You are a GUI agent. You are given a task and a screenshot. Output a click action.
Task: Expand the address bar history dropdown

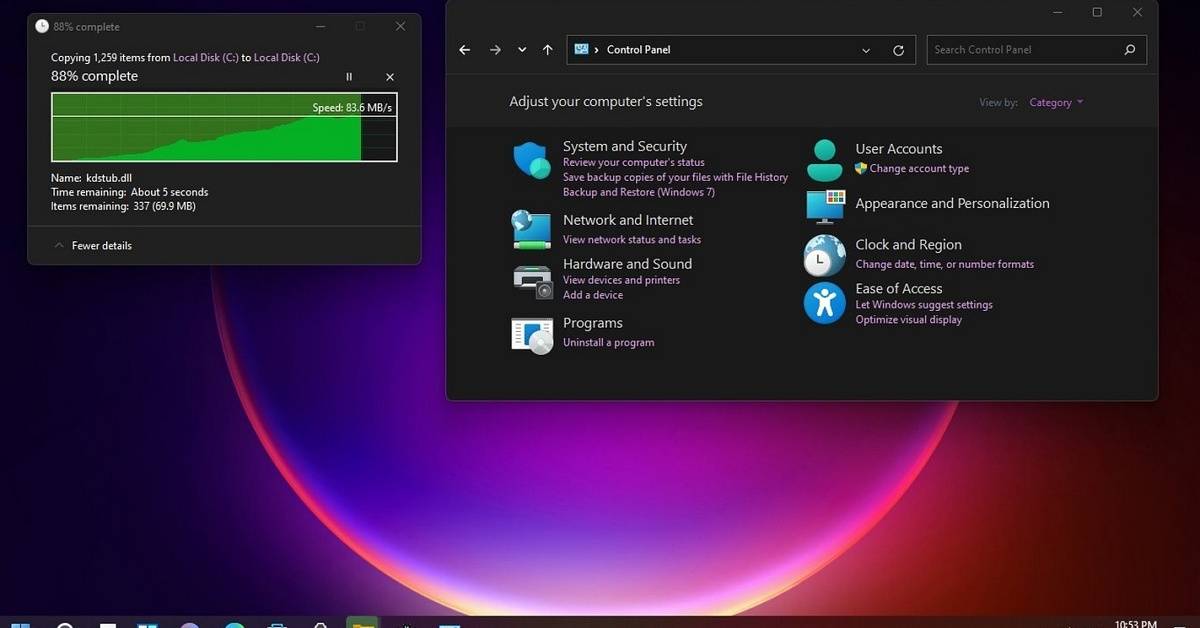866,50
